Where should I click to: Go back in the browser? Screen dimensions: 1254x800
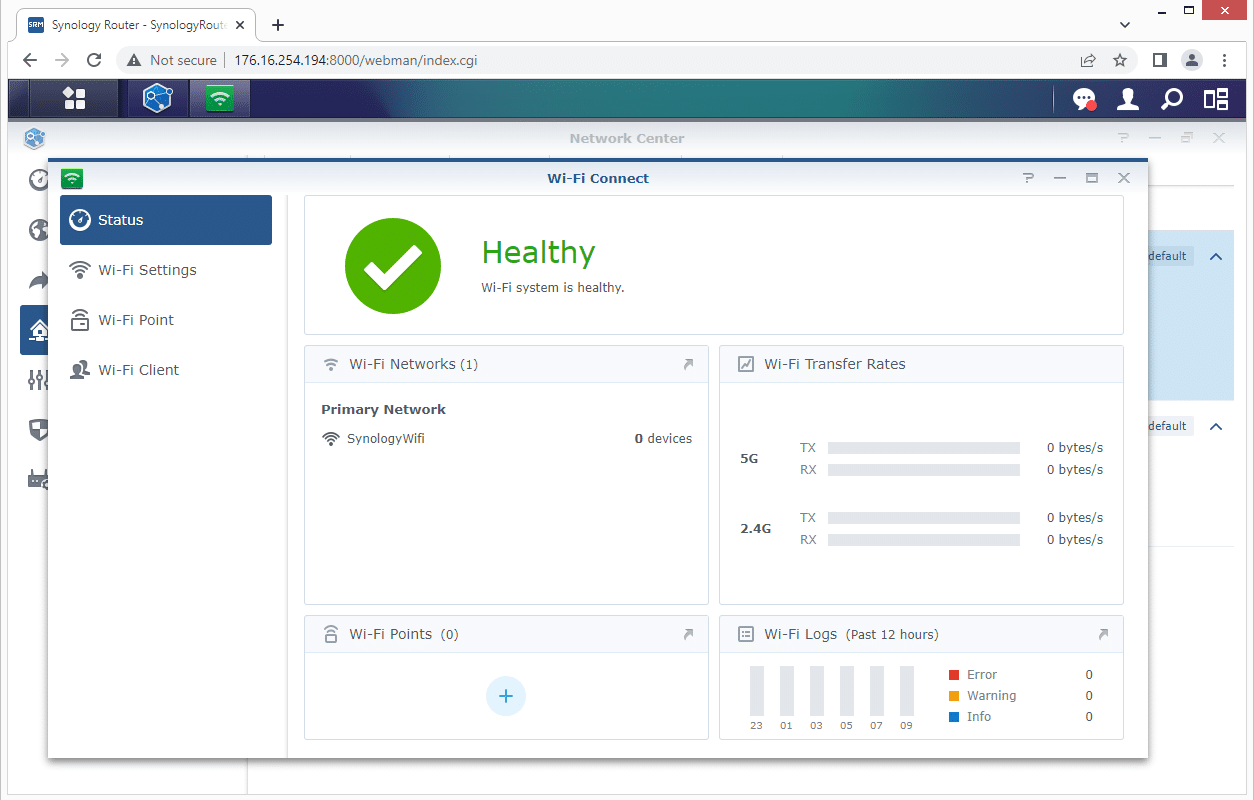point(30,60)
